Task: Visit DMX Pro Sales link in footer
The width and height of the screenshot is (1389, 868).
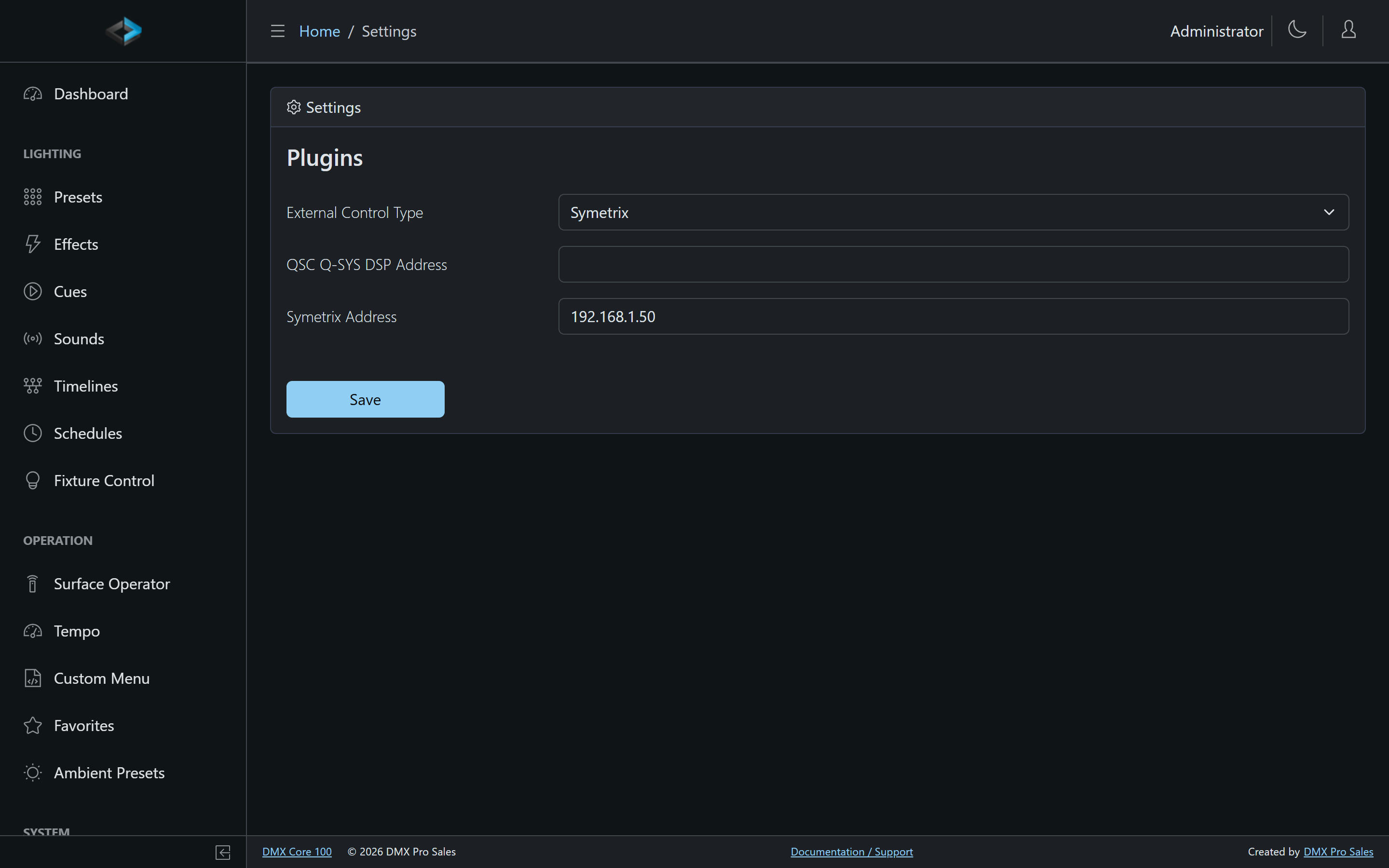Action: [x=1338, y=852]
